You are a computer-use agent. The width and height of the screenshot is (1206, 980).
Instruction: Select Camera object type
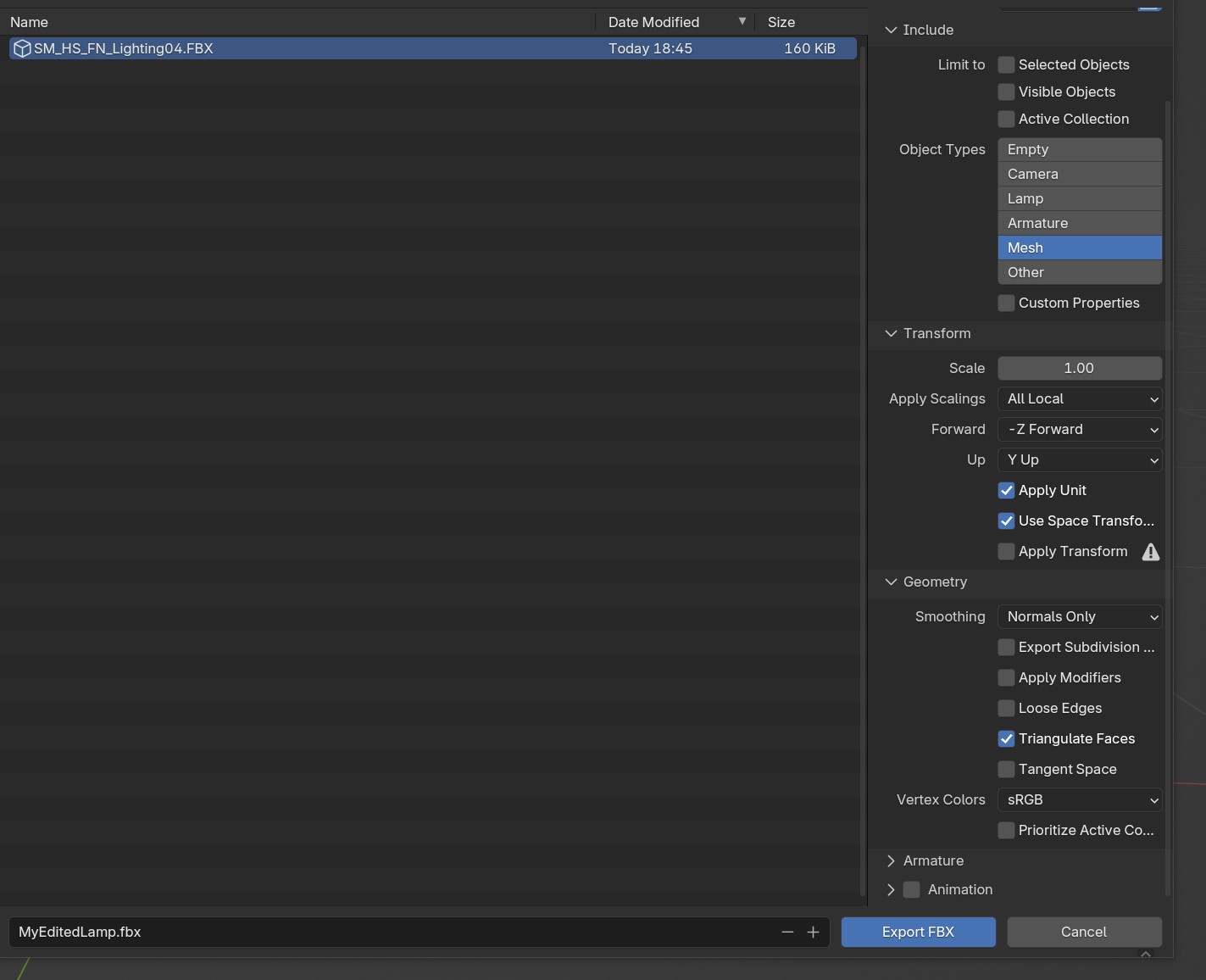tap(1080, 174)
